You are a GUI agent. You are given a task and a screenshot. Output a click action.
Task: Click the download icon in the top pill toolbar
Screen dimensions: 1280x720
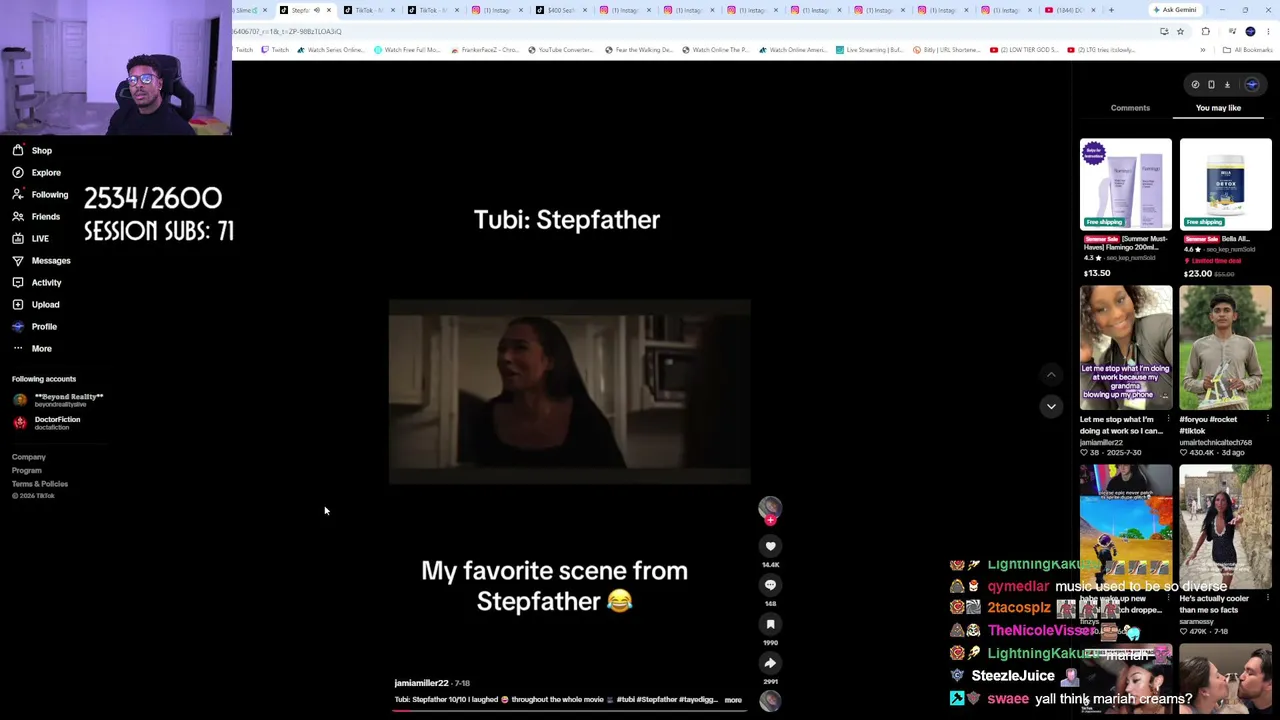[1227, 85]
